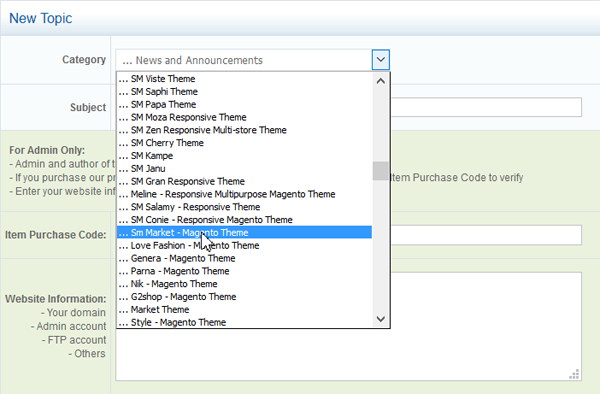This screenshot has width=600, height=394.
Task: Select SM Conie - Responsive Magento Theme
Action: click(244, 220)
